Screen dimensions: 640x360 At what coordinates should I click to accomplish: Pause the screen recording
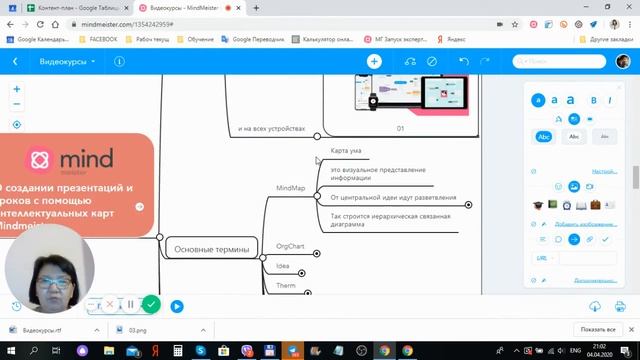tap(131, 304)
